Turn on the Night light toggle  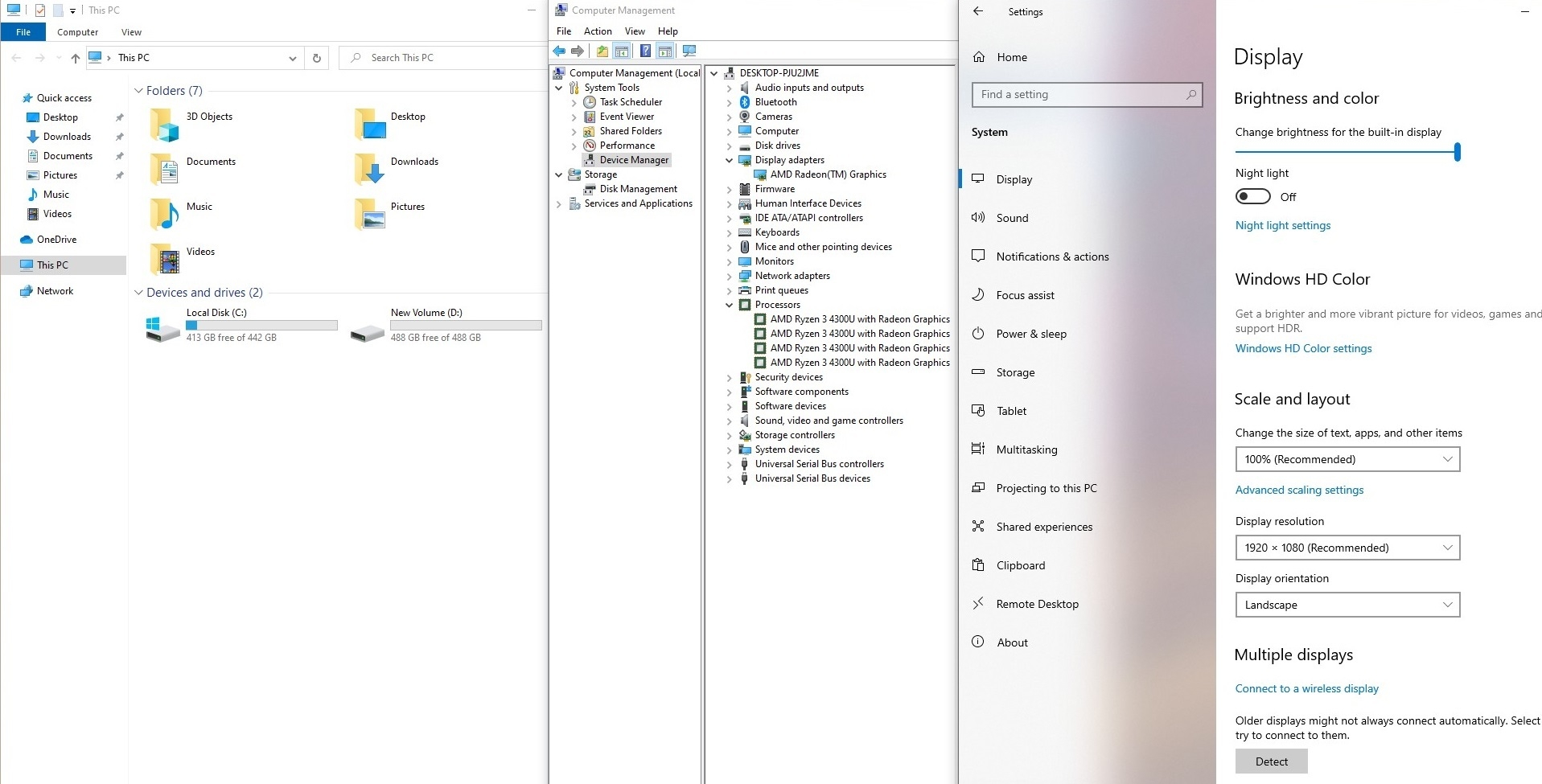tap(1252, 197)
